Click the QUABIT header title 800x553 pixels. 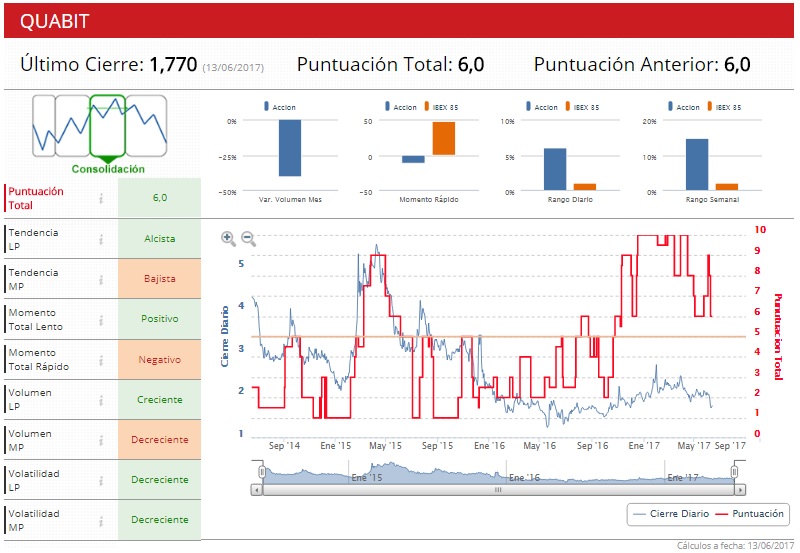(55, 21)
